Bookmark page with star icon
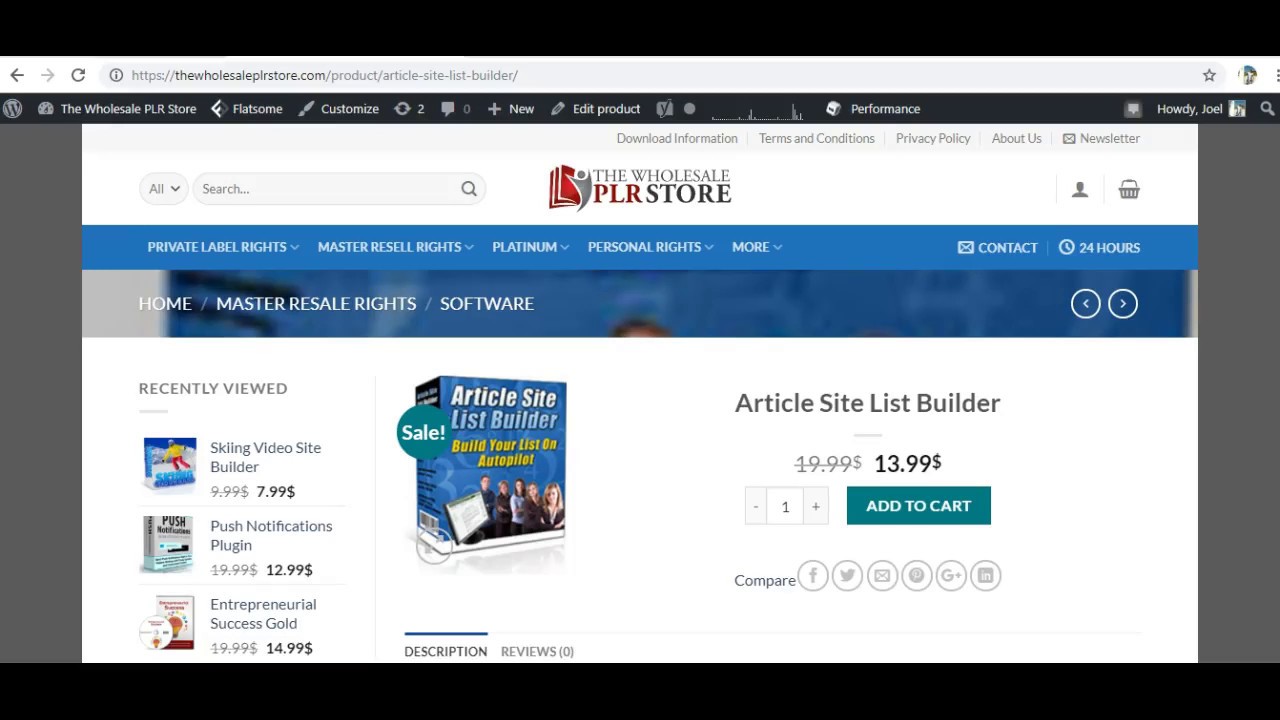This screenshot has height=720, width=1280. click(1209, 75)
